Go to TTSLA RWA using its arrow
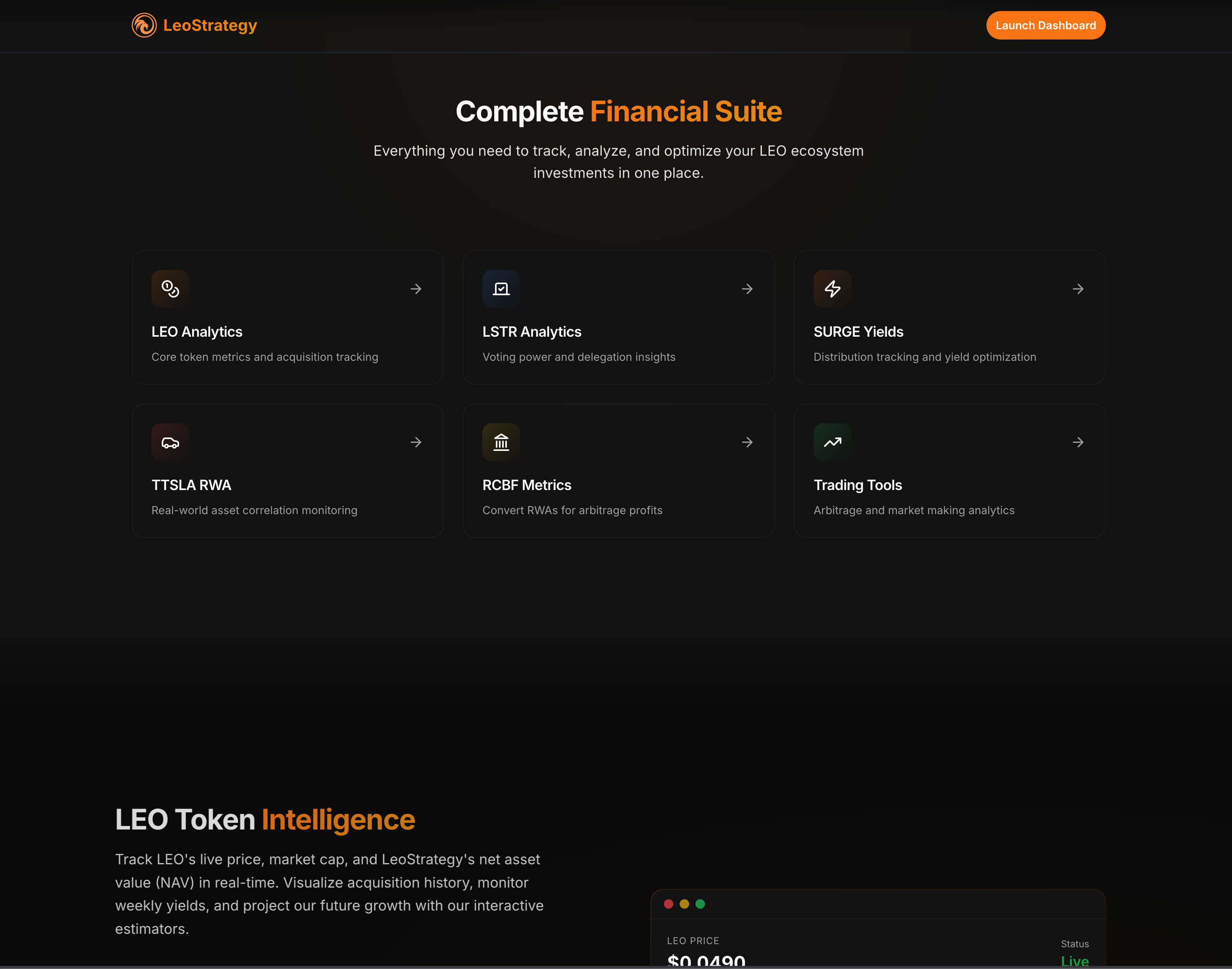Image resolution: width=1232 pixels, height=969 pixels. 416,442
